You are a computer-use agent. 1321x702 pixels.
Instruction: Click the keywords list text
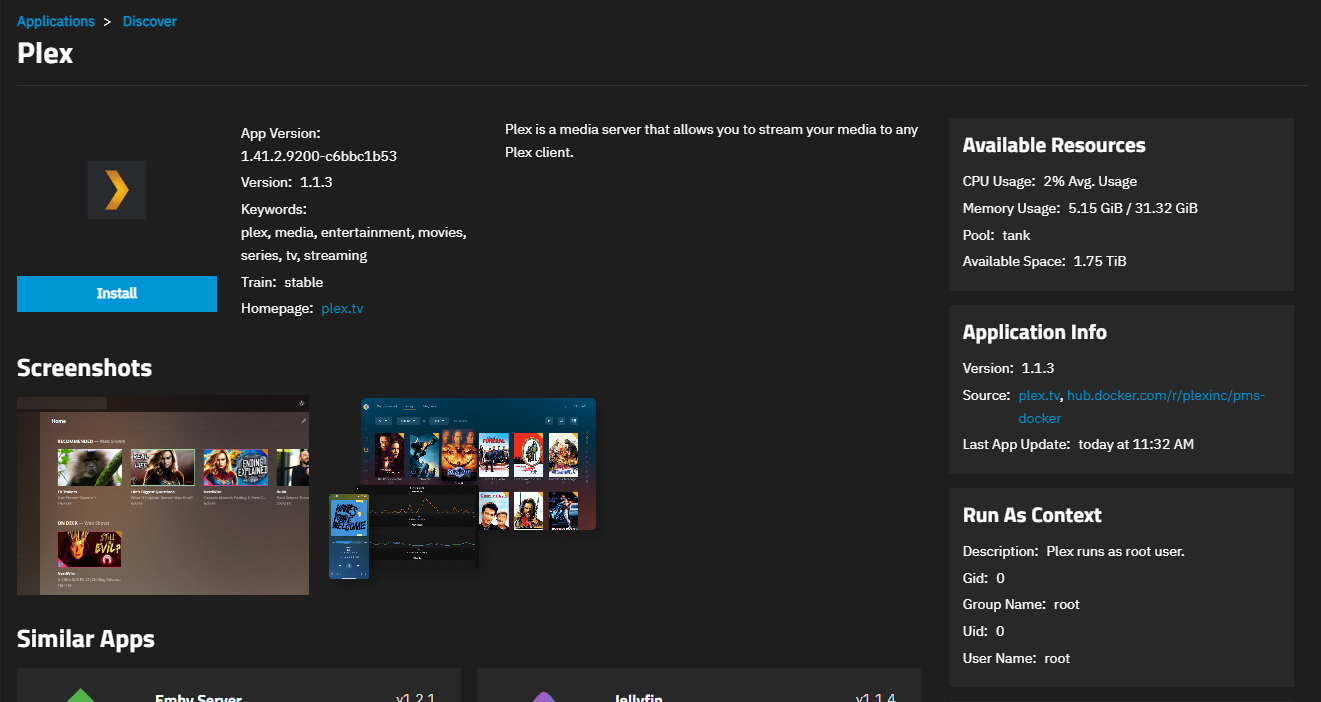tap(353, 244)
